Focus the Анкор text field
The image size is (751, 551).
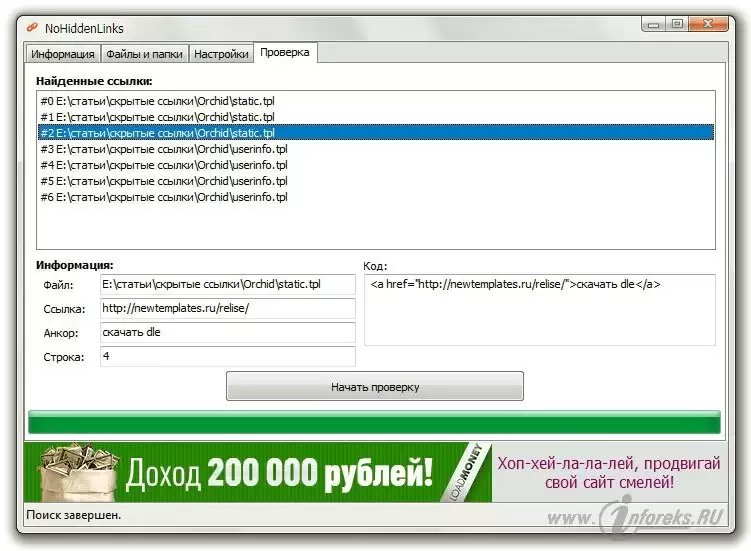pos(226,333)
